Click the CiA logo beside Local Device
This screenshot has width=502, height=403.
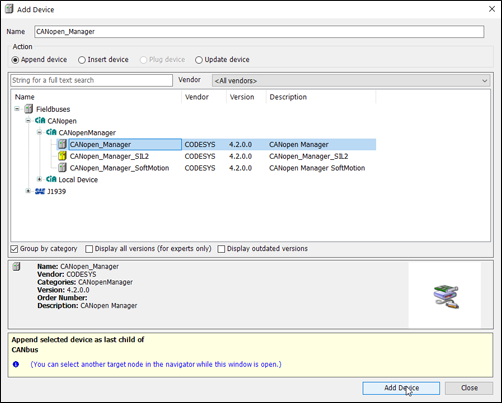(51, 179)
